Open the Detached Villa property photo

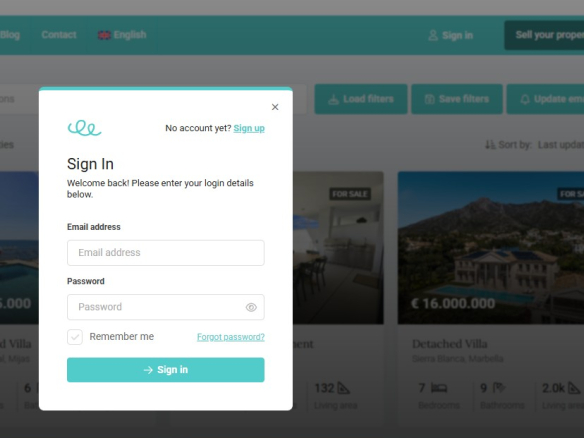[491, 248]
